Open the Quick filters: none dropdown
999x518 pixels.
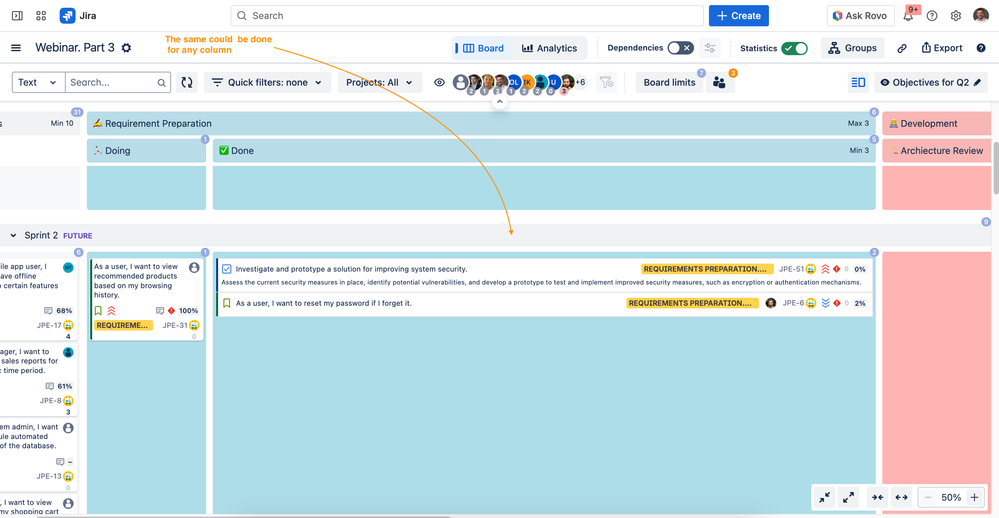coord(268,82)
